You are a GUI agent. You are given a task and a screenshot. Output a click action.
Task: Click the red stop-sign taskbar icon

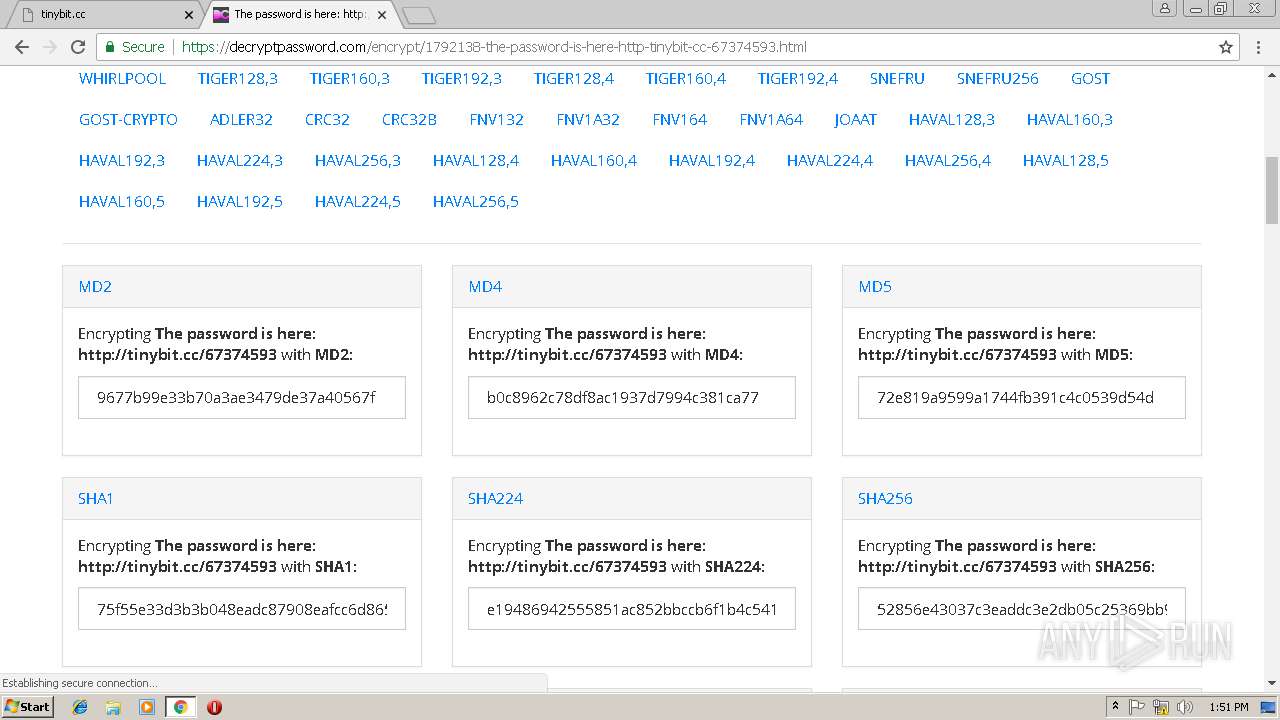tap(214, 707)
